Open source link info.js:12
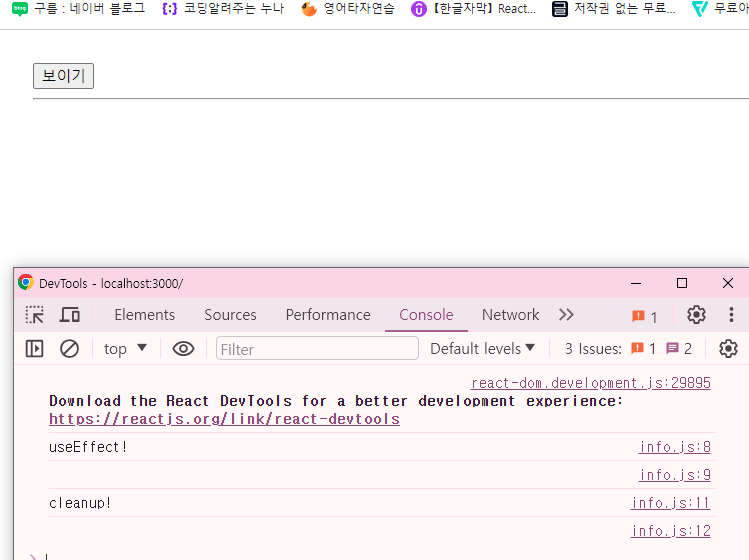Screen dimensions: 749x560 (x=671, y=531)
